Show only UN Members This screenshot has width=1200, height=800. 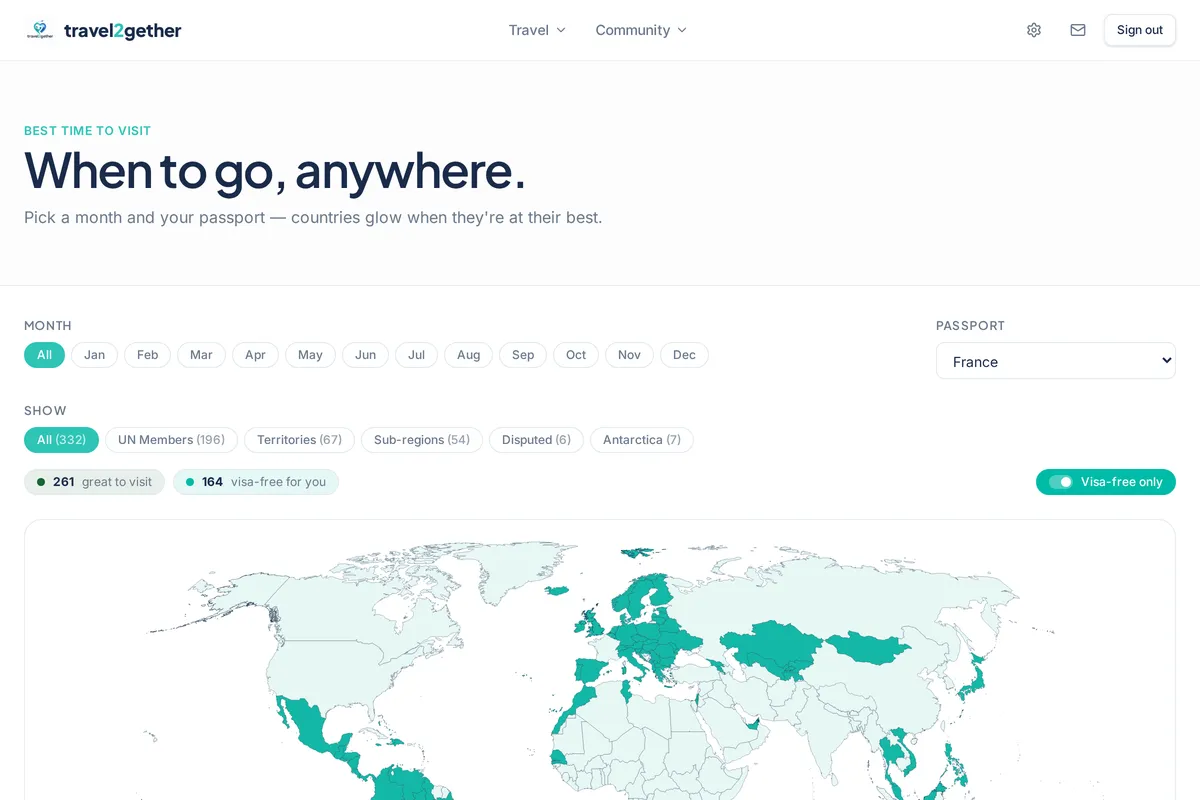click(171, 440)
